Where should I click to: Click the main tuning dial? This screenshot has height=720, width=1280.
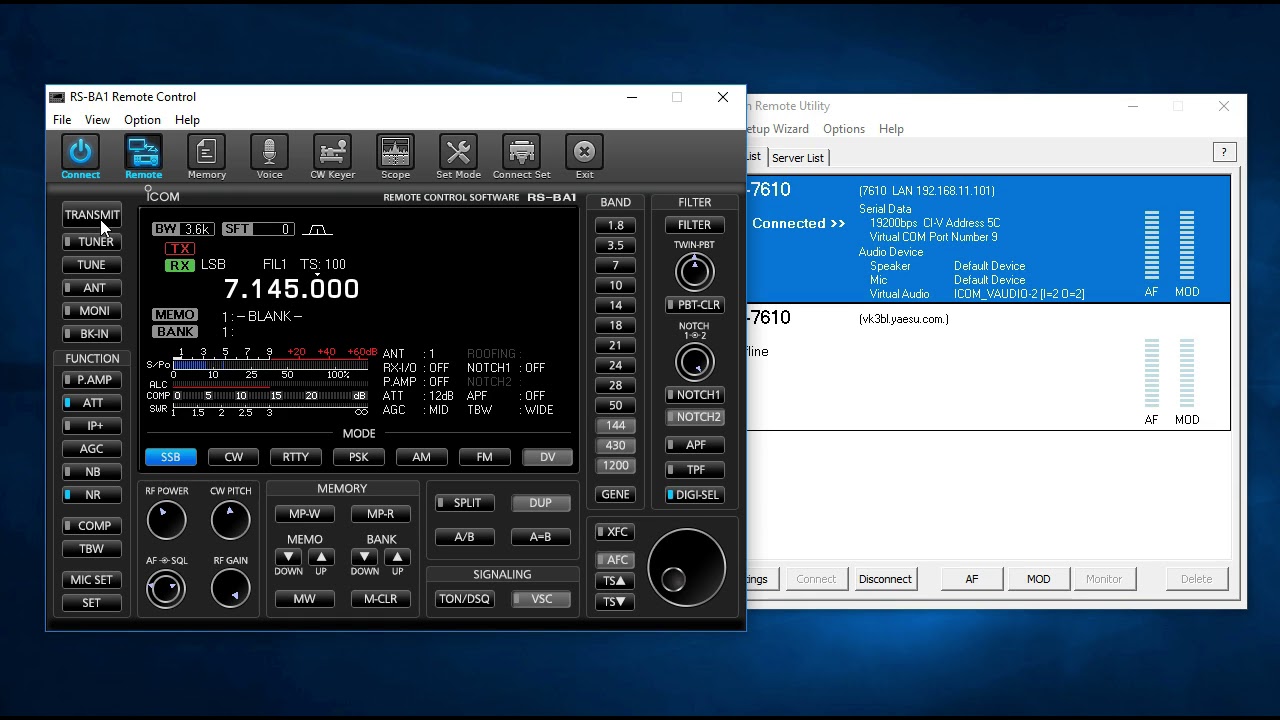(686, 567)
